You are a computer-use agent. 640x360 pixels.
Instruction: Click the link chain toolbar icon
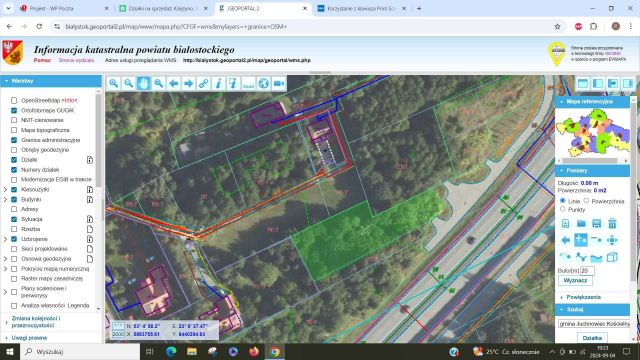tap(203, 84)
